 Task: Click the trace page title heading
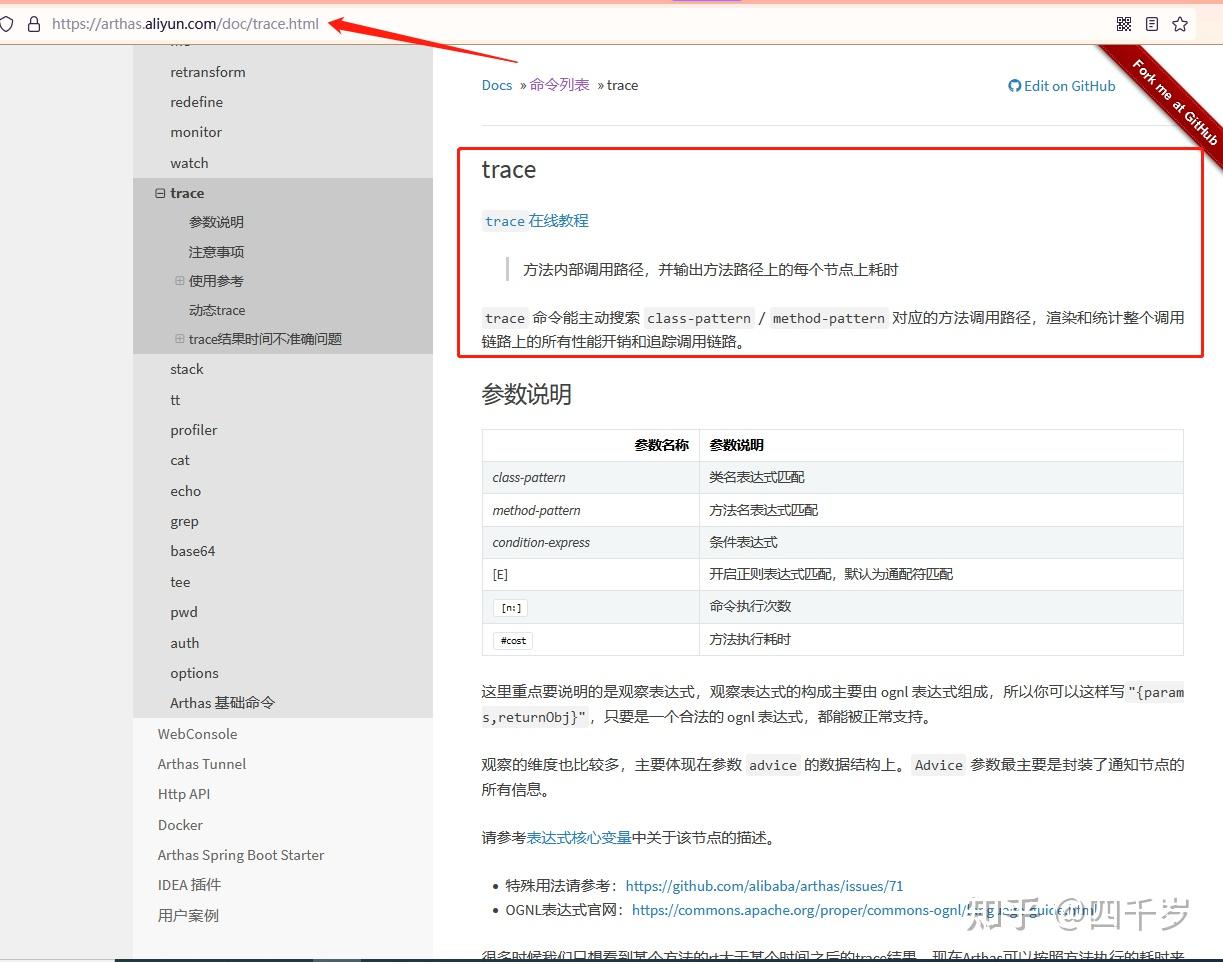pos(509,170)
